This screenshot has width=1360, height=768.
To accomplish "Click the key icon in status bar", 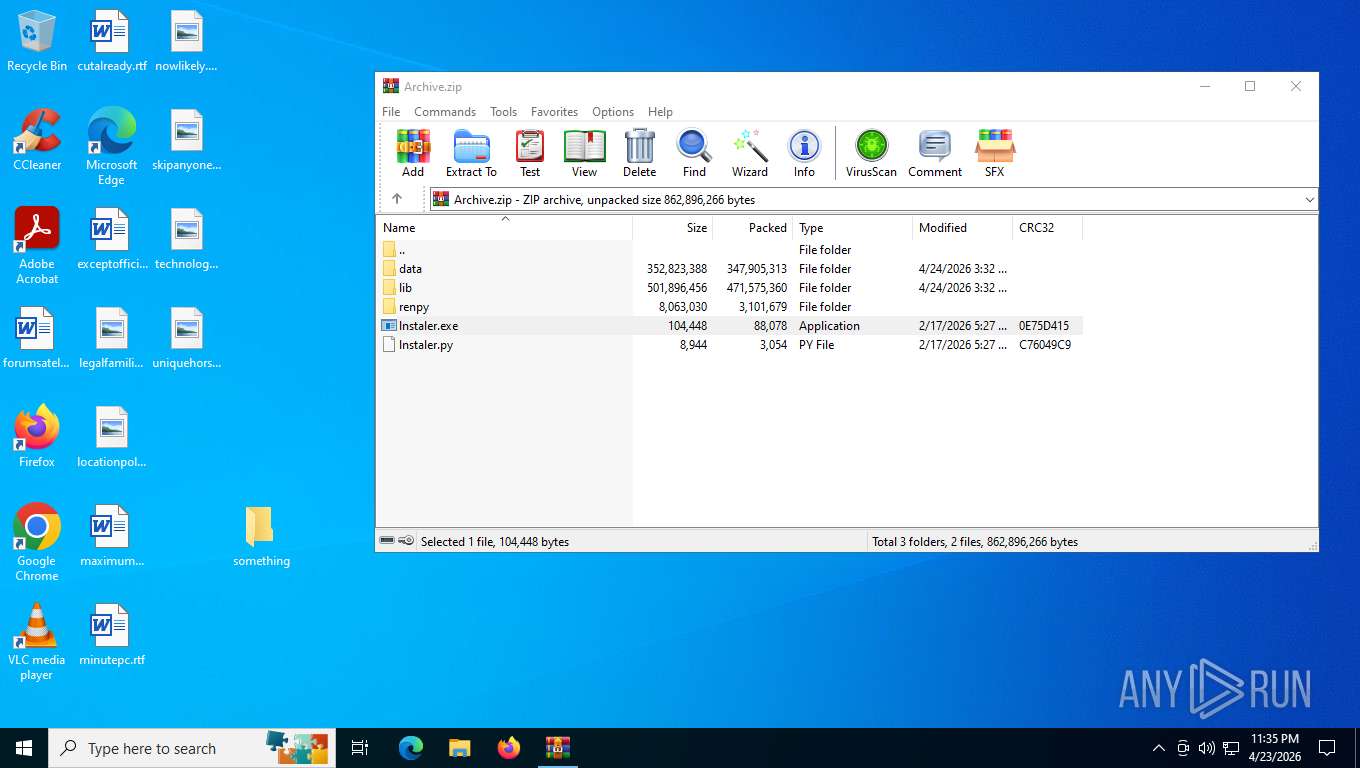I will [x=406, y=541].
